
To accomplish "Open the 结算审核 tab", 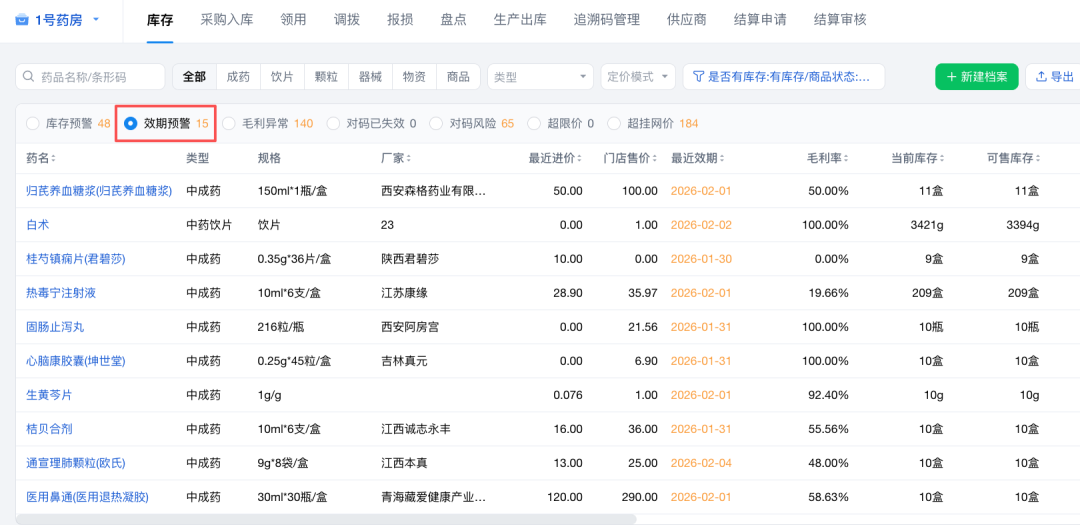I will point(840,20).
